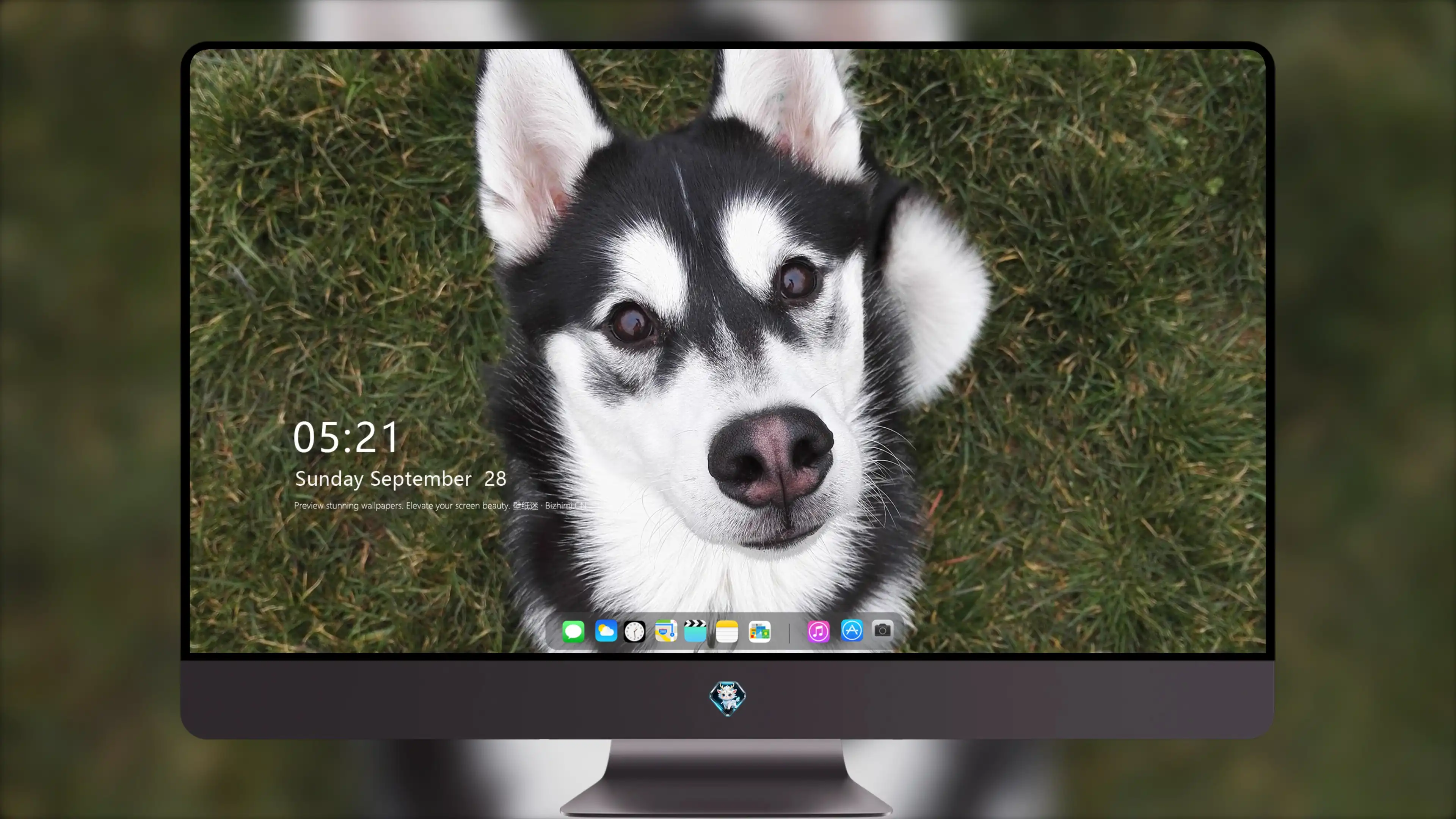1456x819 pixels.
Task: Click the dock separator line
Action: (x=789, y=631)
